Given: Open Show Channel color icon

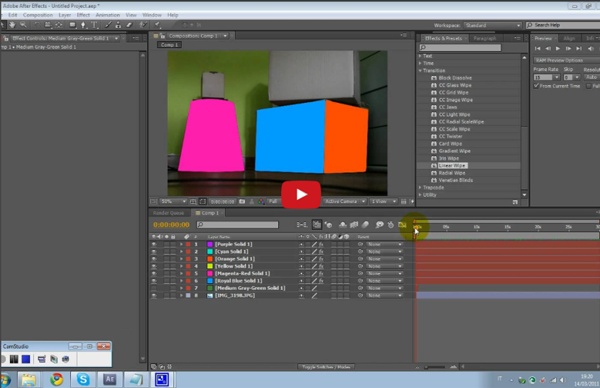Looking at the screenshot, I should (x=261, y=201).
